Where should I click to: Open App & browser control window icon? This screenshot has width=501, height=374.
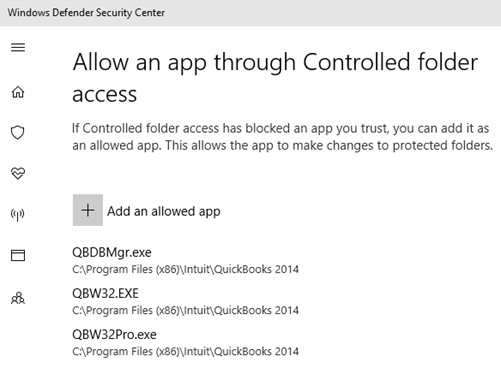click(x=18, y=256)
